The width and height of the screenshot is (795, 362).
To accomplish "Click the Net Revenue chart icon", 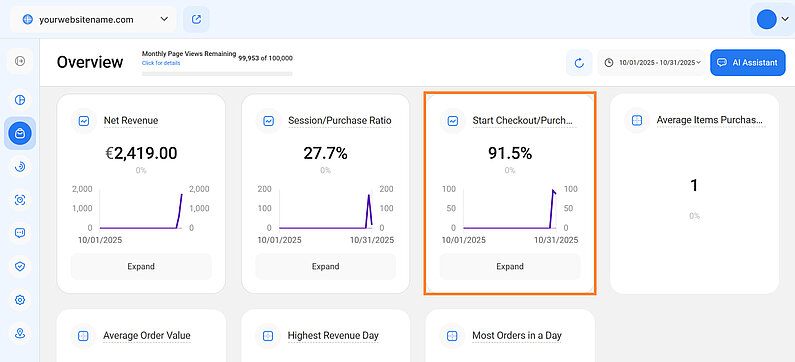I will click(x=84, y=121).
